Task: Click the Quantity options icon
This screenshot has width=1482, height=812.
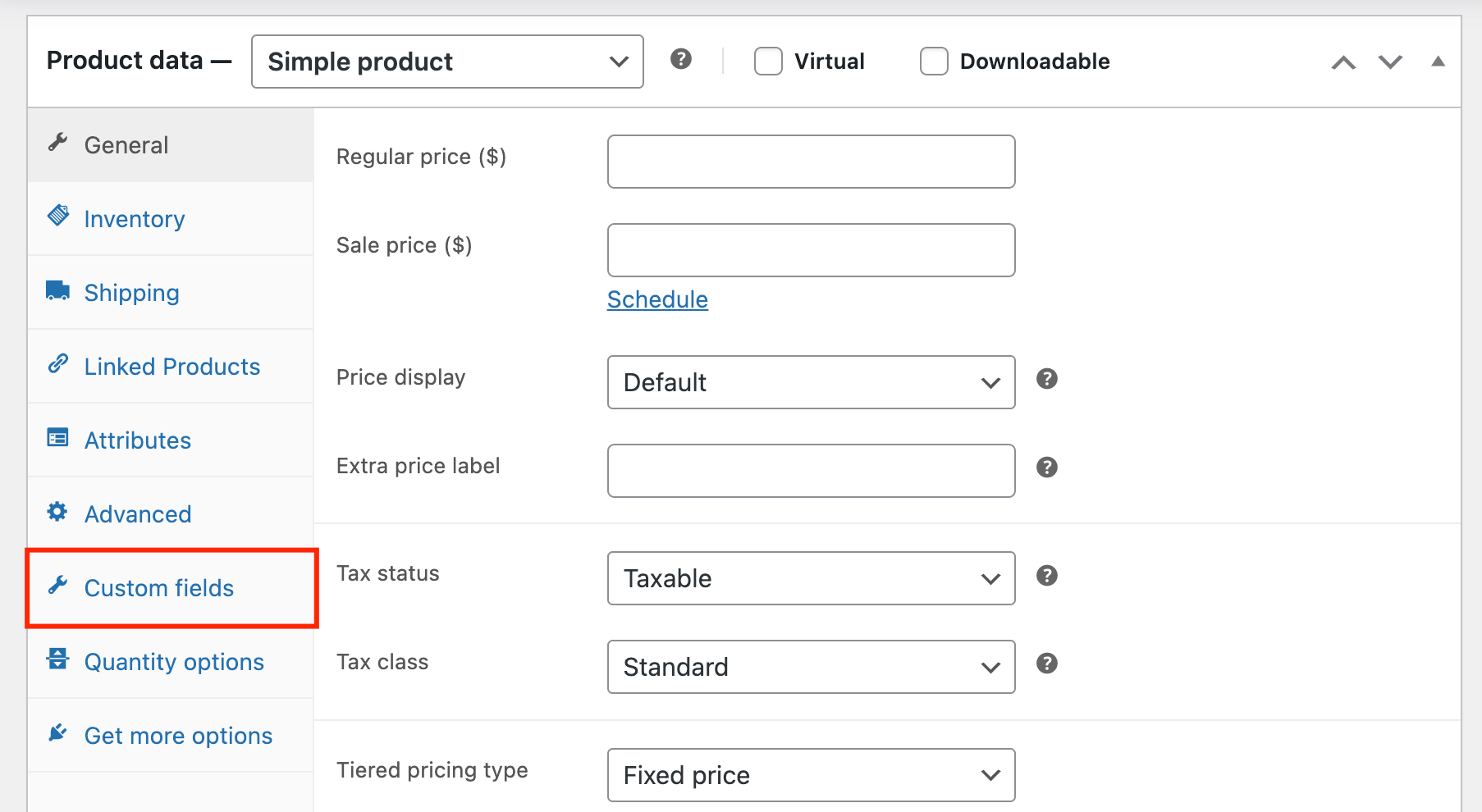Action: click(x=57, y=659)
